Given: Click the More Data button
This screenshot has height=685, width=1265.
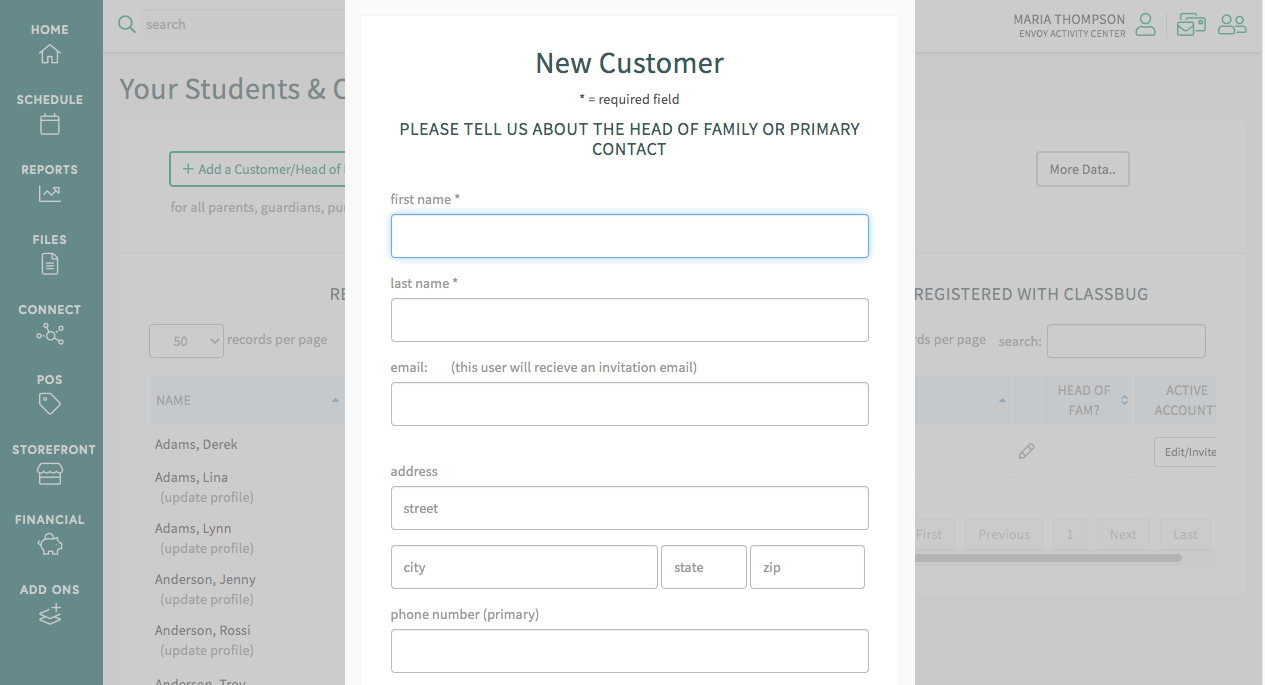Looking at the screenshot, I should click(1082, 169).
